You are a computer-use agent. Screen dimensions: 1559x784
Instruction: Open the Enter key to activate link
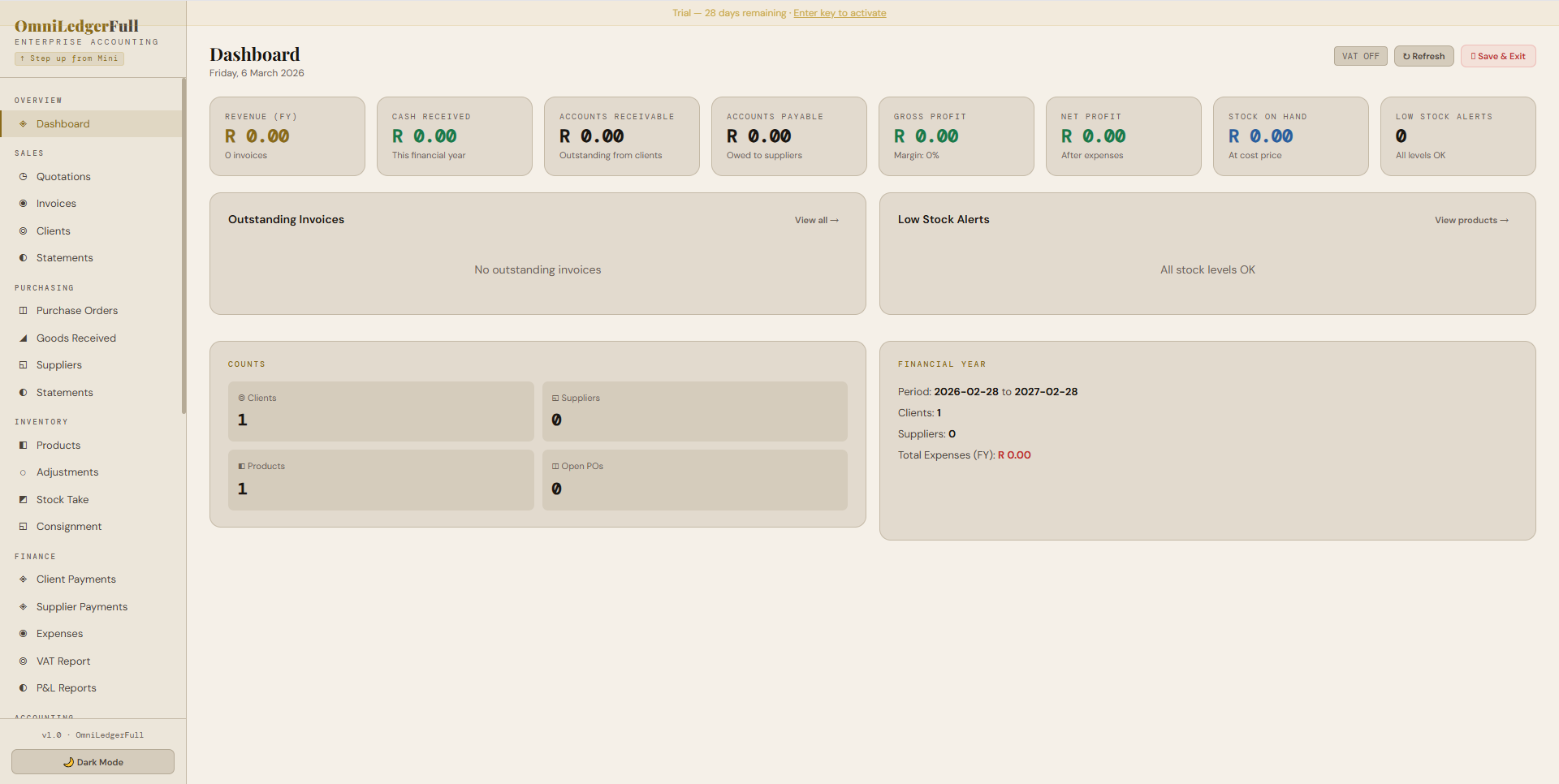(x=840, y=13)
